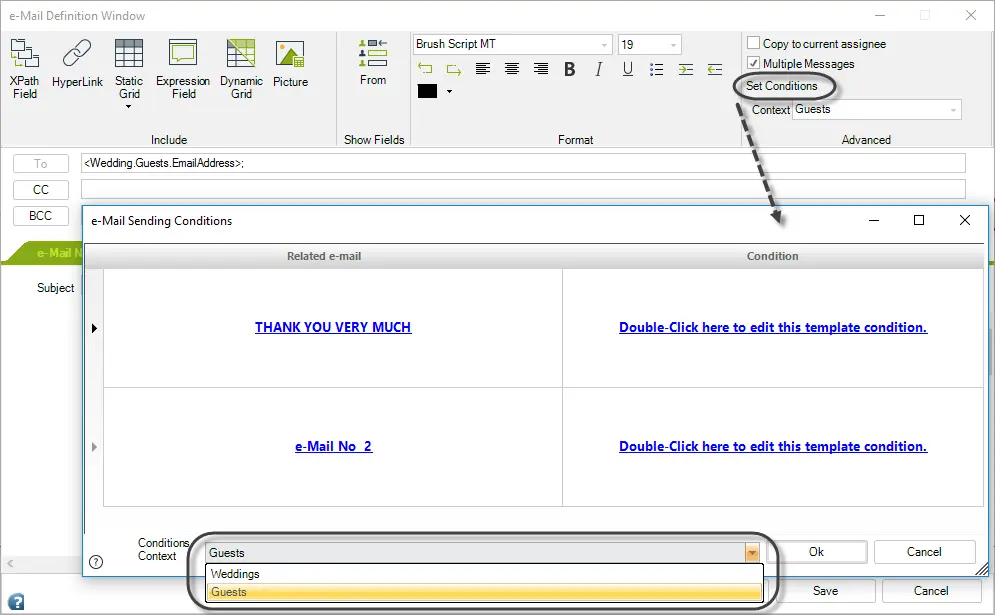Image resolution: width=995 pixels, height=615 pixels.
Task: Uncheck the Multiple Messages checkbox
Action: tap(753, 63)
